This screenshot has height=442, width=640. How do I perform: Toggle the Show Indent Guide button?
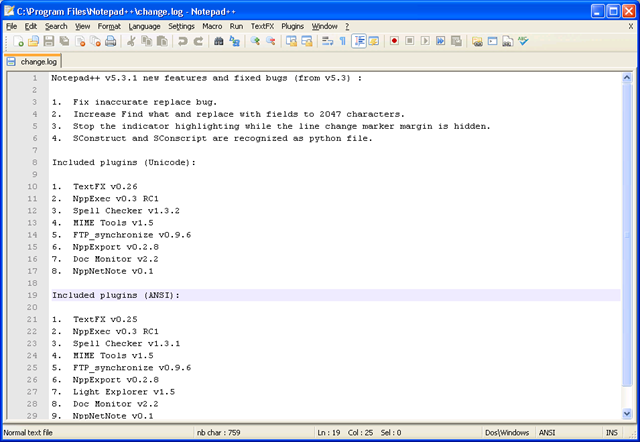pyautogui.click(x=359, y=42)
